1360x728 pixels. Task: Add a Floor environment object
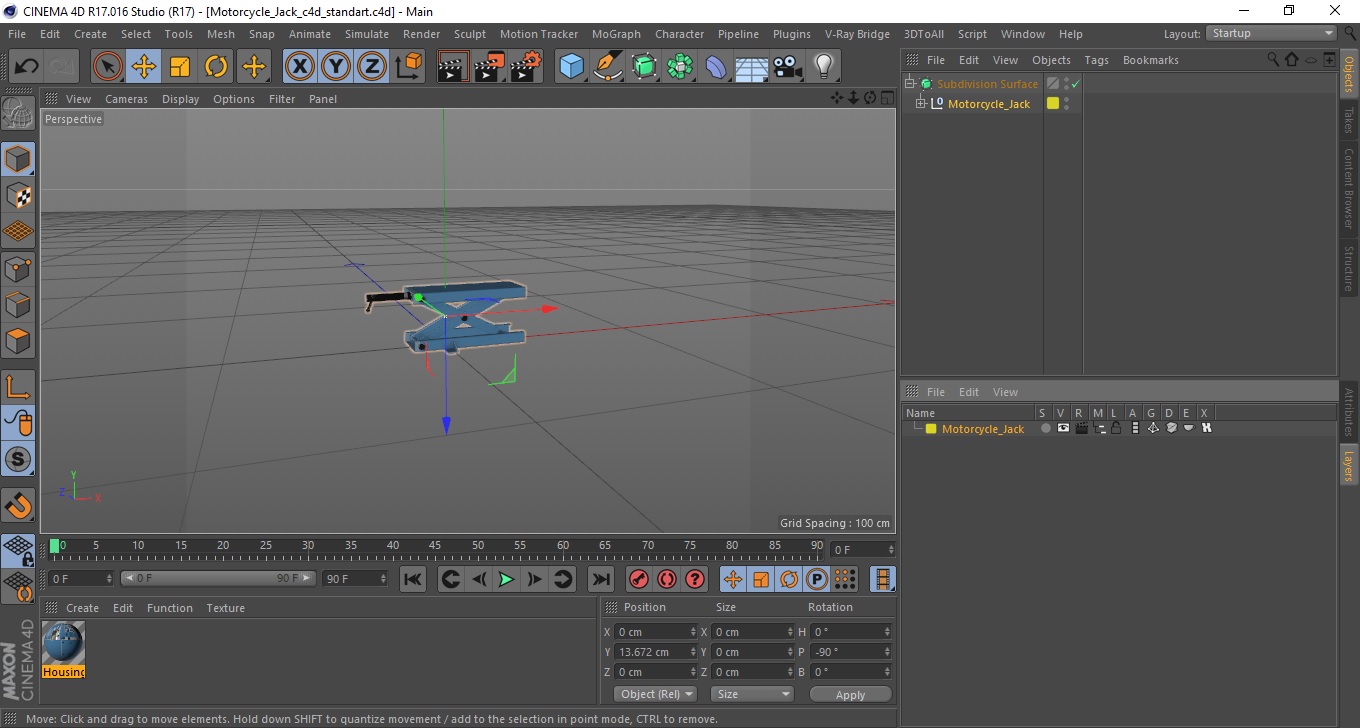pyautogui.click(x=751, y=67)
